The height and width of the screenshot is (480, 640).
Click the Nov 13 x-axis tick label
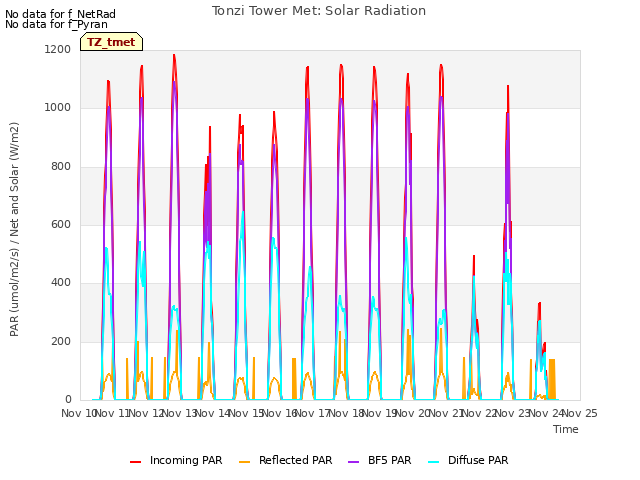tap(180, 413)
